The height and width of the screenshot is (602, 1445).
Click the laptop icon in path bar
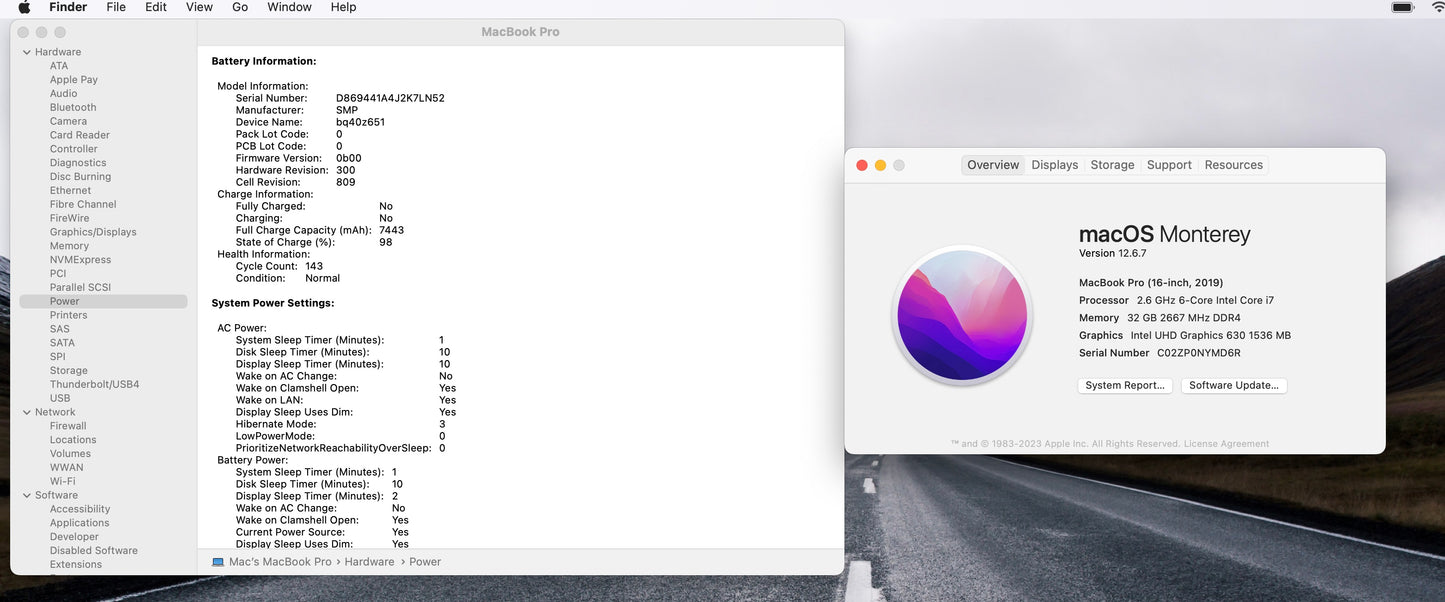coord(218,562)
